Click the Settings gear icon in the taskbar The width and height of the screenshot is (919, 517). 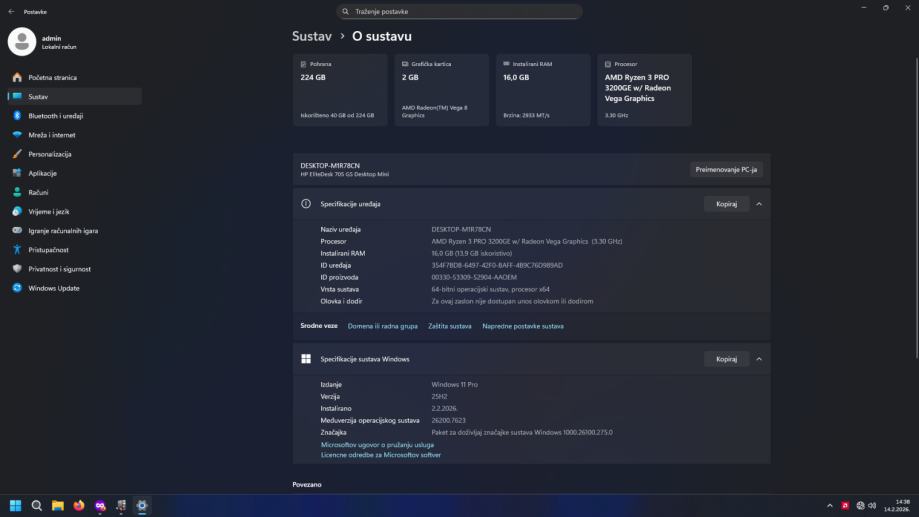(142, 506)
